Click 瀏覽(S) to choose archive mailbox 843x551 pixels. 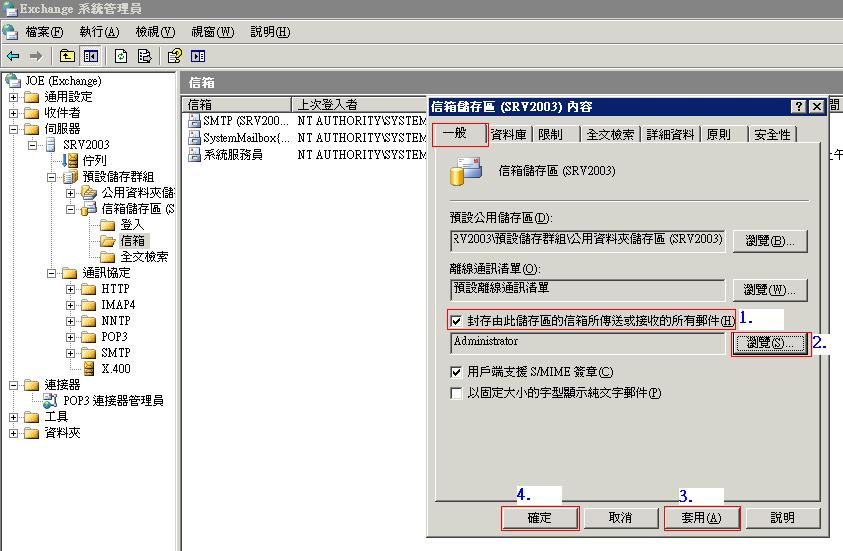[770, 343]
